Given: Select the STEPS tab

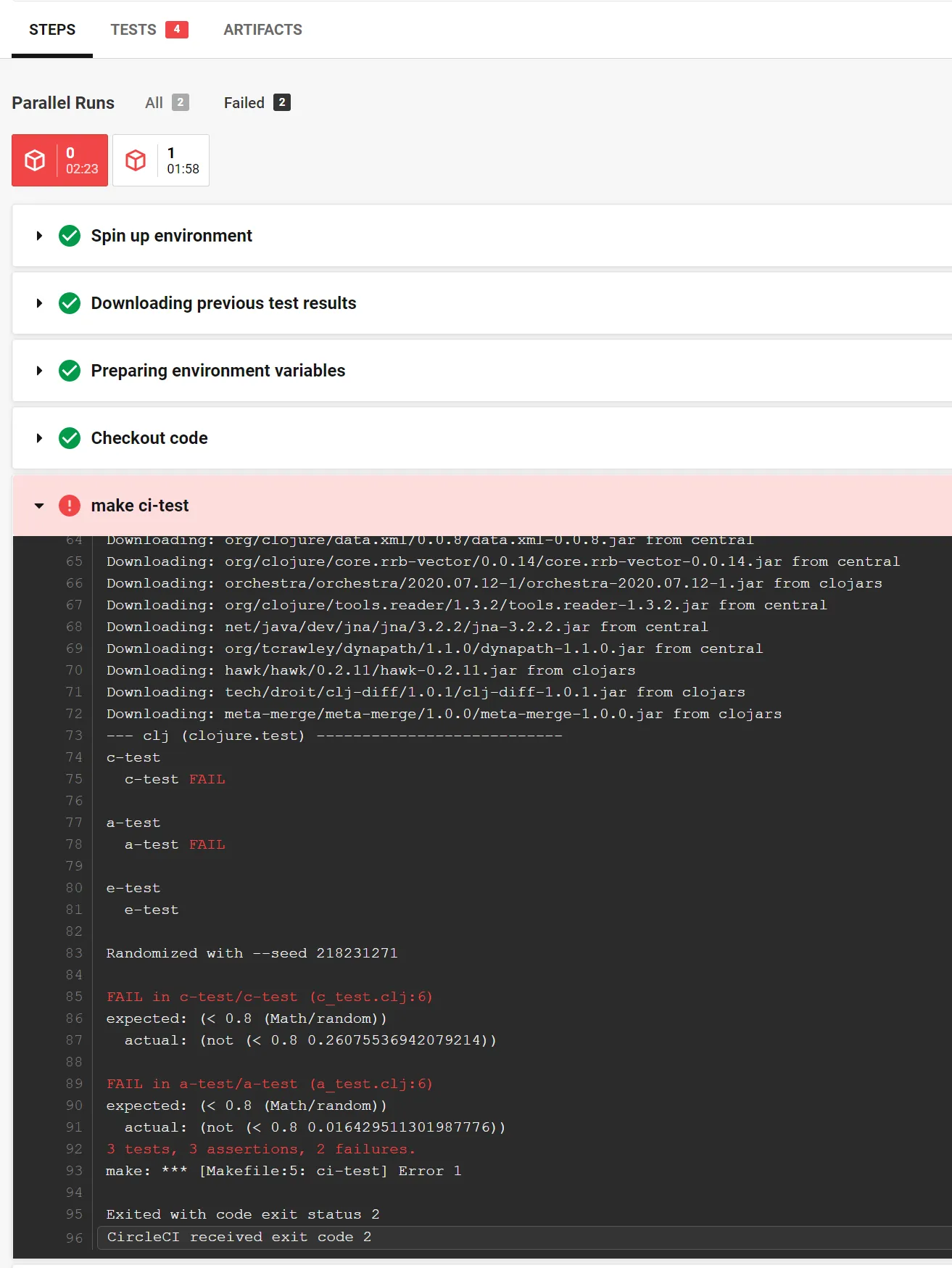Looking at the screenshot, I should point(52,30).
